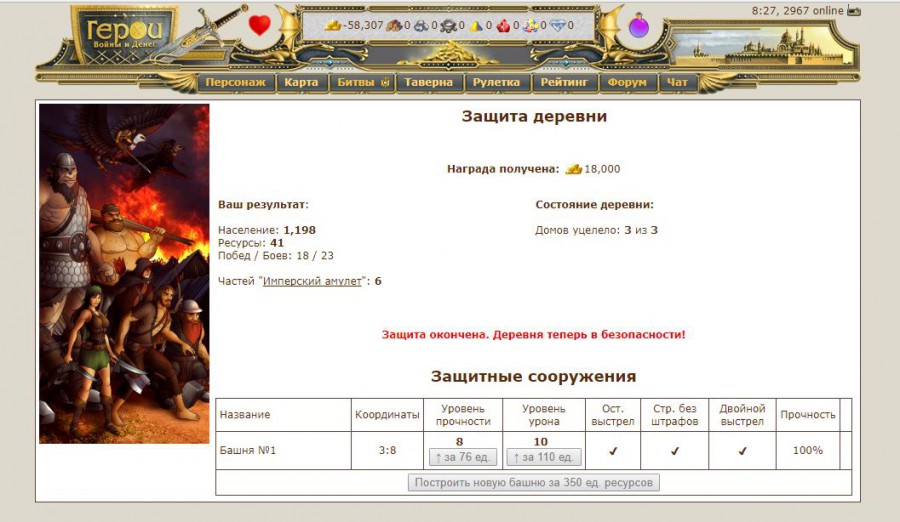Open the Имперский амулет link
Viewport: 900px width, 522px height.
[311, 281]
